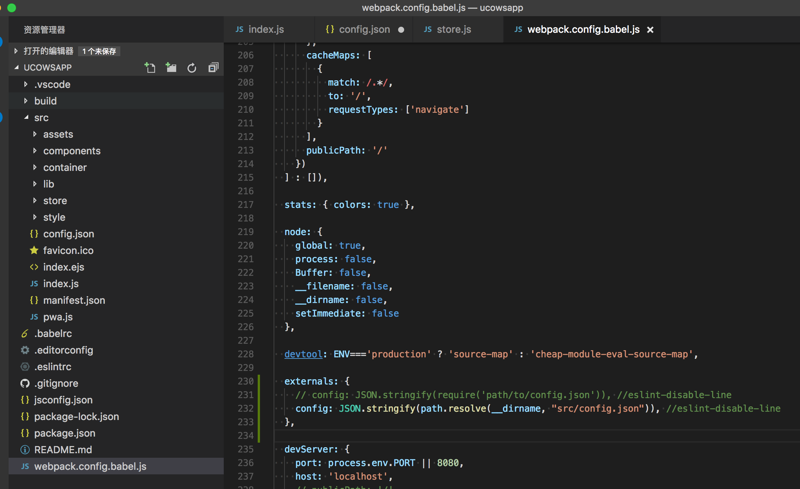Click the star icon beside favicon.ico
800x489 pixels.
pyautogui.click(x=34, y=251)
